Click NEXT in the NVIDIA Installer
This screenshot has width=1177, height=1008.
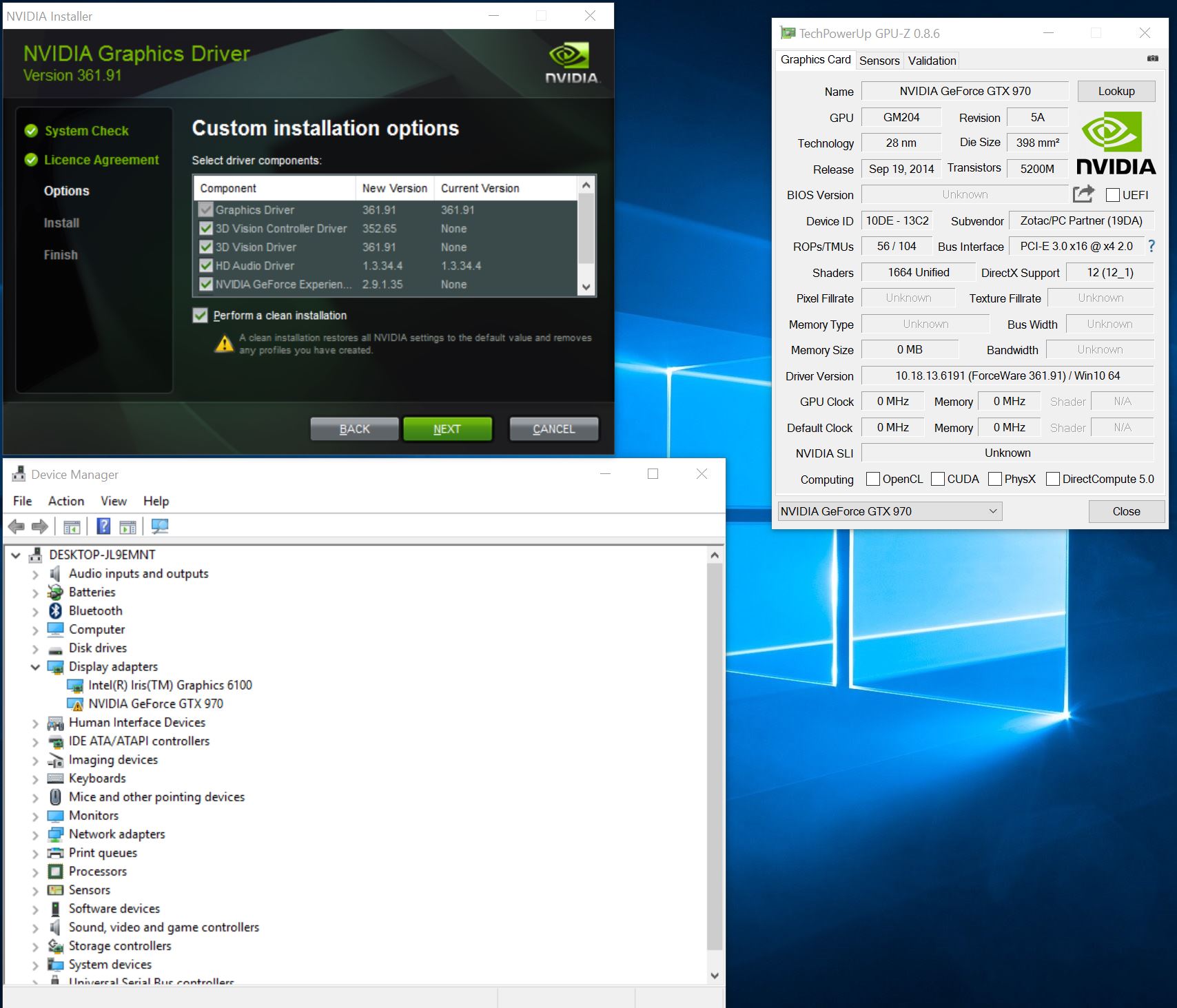click(447, 429)
